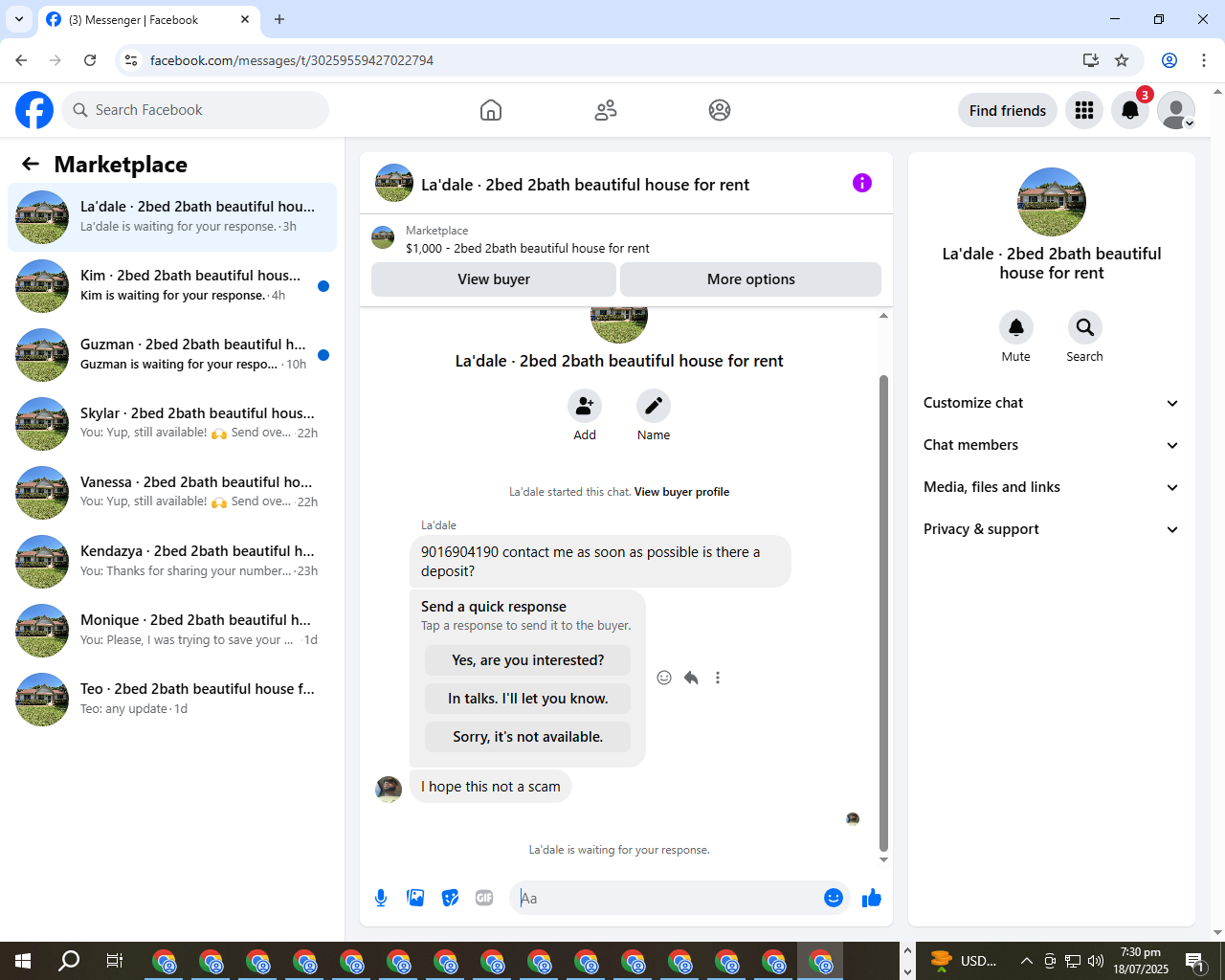This screenshot has height=980, width=1225.
Task: Send 'Yes, are you interested?' quick response
Action: (x=527, y=660)
